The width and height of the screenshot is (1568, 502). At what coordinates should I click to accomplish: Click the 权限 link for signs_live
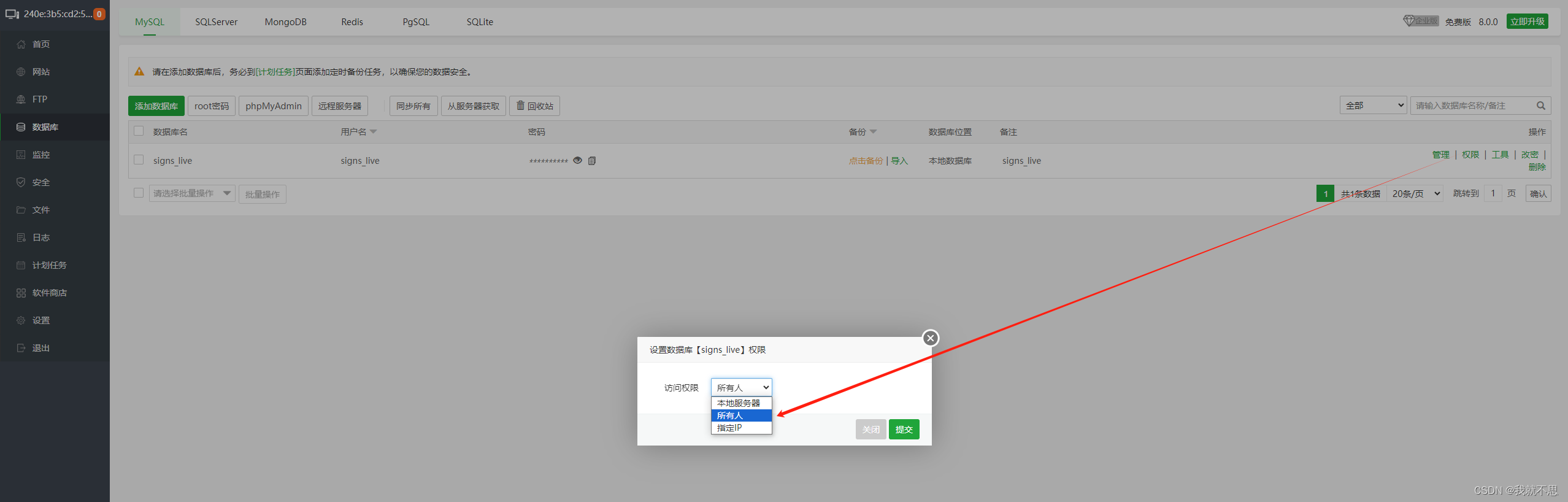(1470, 155)
